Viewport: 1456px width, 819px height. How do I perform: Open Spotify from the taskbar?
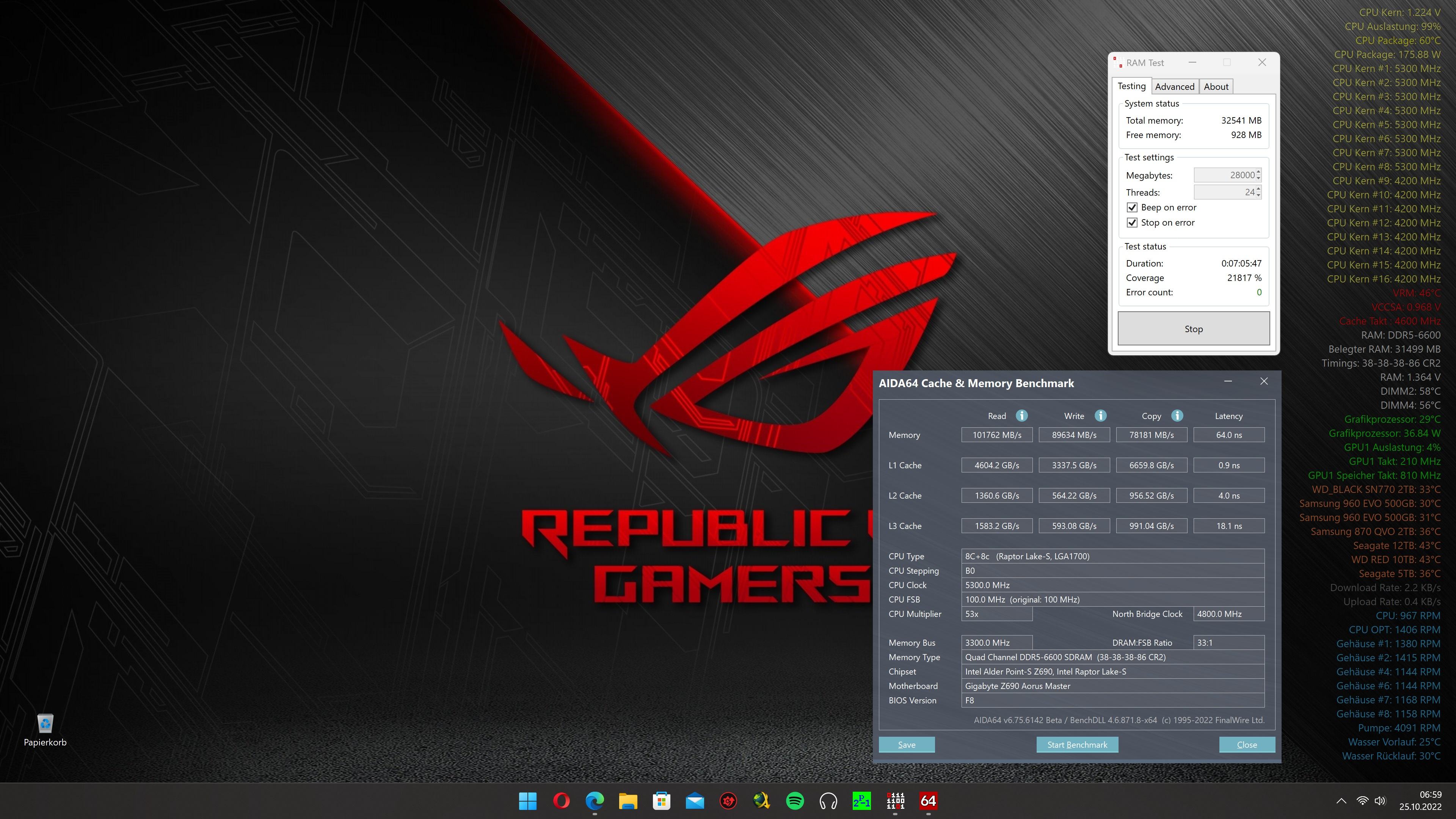tap(795, 801)
